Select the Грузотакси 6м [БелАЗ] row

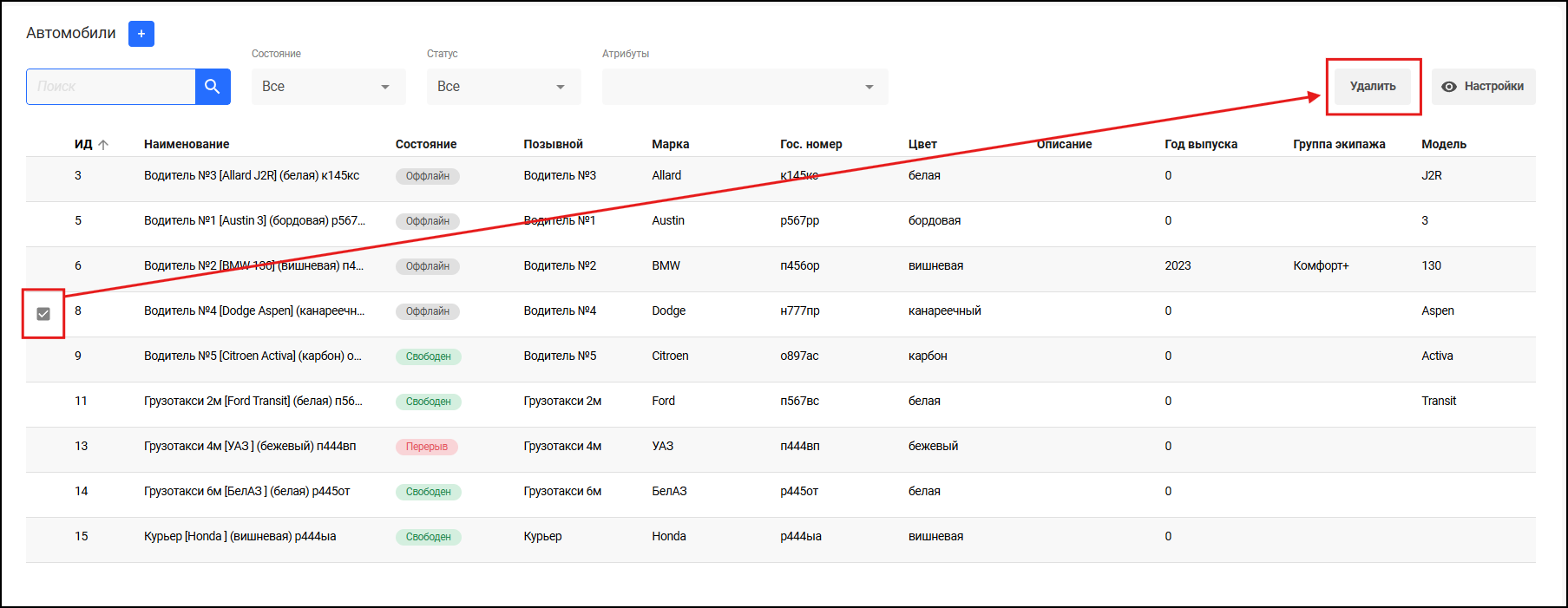[x=246, y=491]
